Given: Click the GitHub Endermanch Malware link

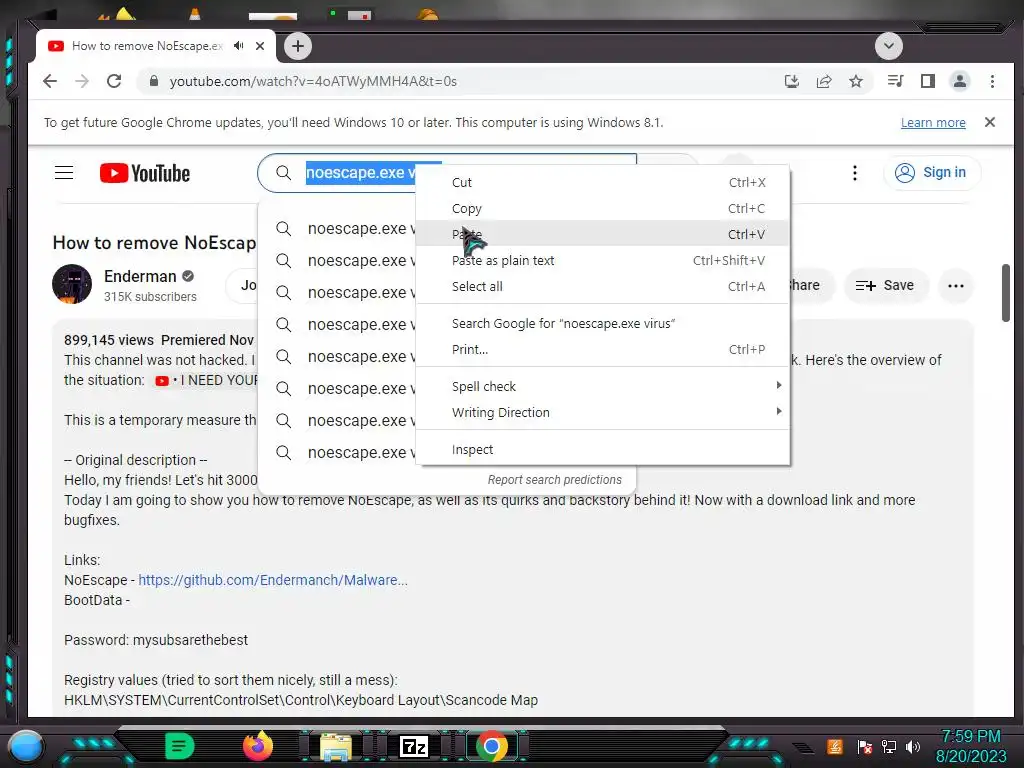Looking at the screenshot, I should click(x=273, y=580).
